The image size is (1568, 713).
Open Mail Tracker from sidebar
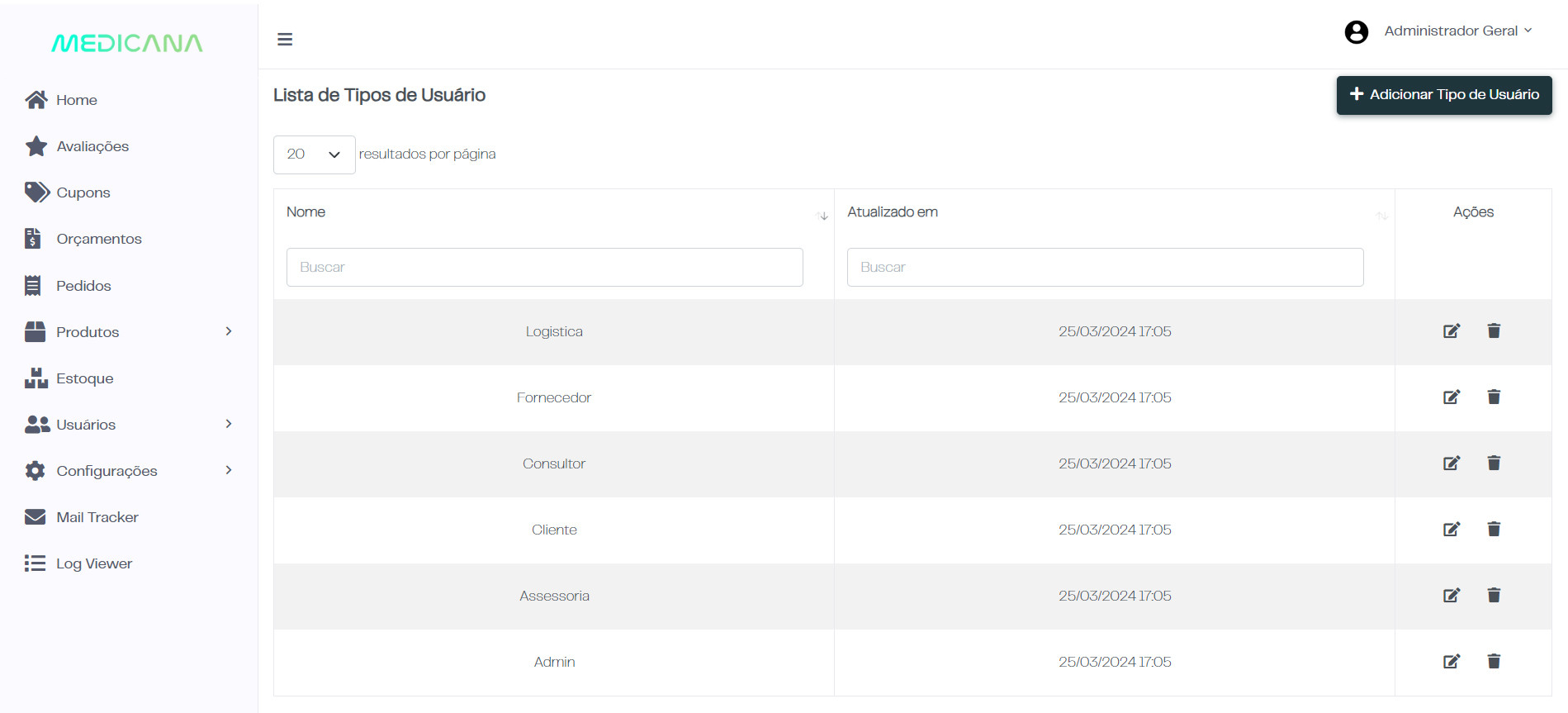(97, 517)
